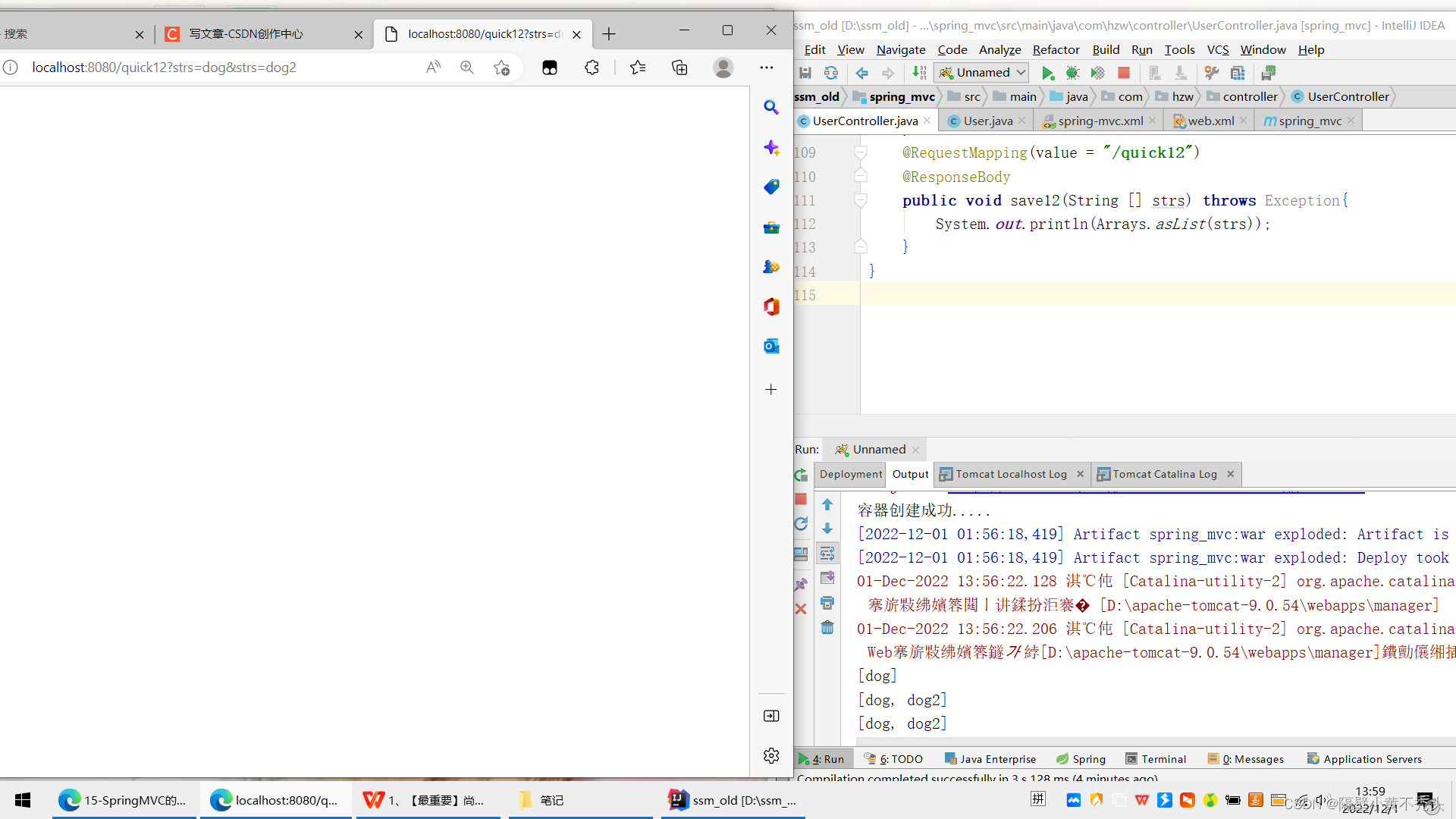The width and height of the screenshot is (1456, 819).
Task: Rerun the server via the restart arrow icon
Action: tap(802, 523)
